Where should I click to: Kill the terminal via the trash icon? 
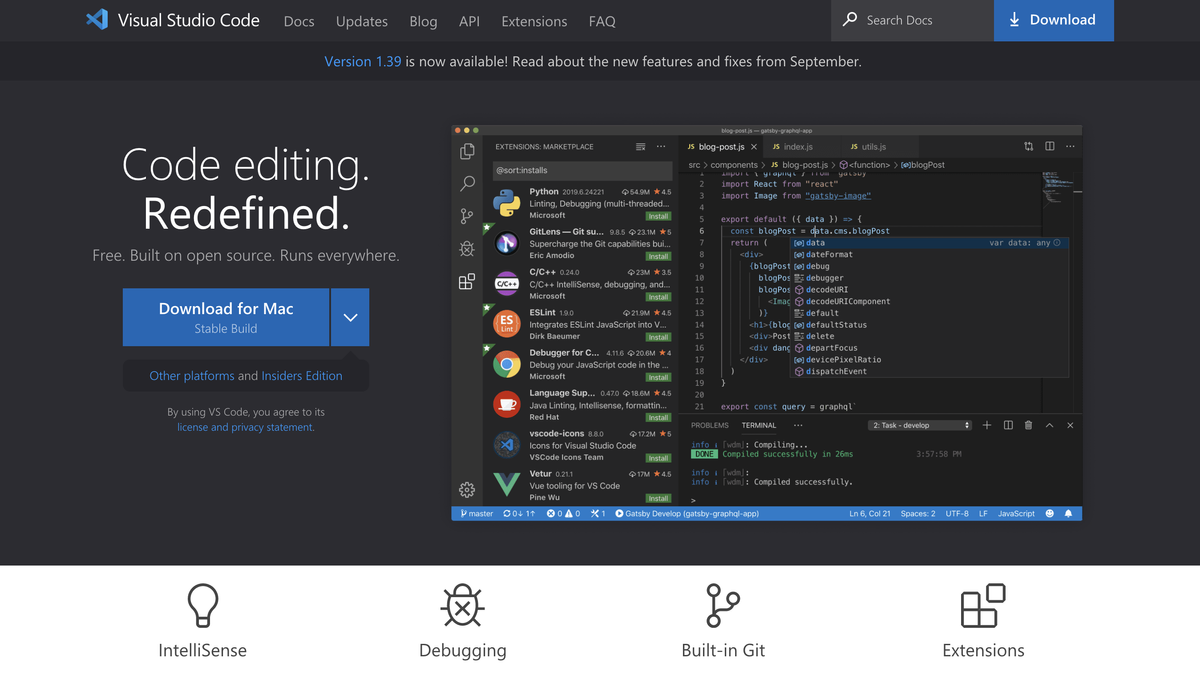[x=1027, y=425]
